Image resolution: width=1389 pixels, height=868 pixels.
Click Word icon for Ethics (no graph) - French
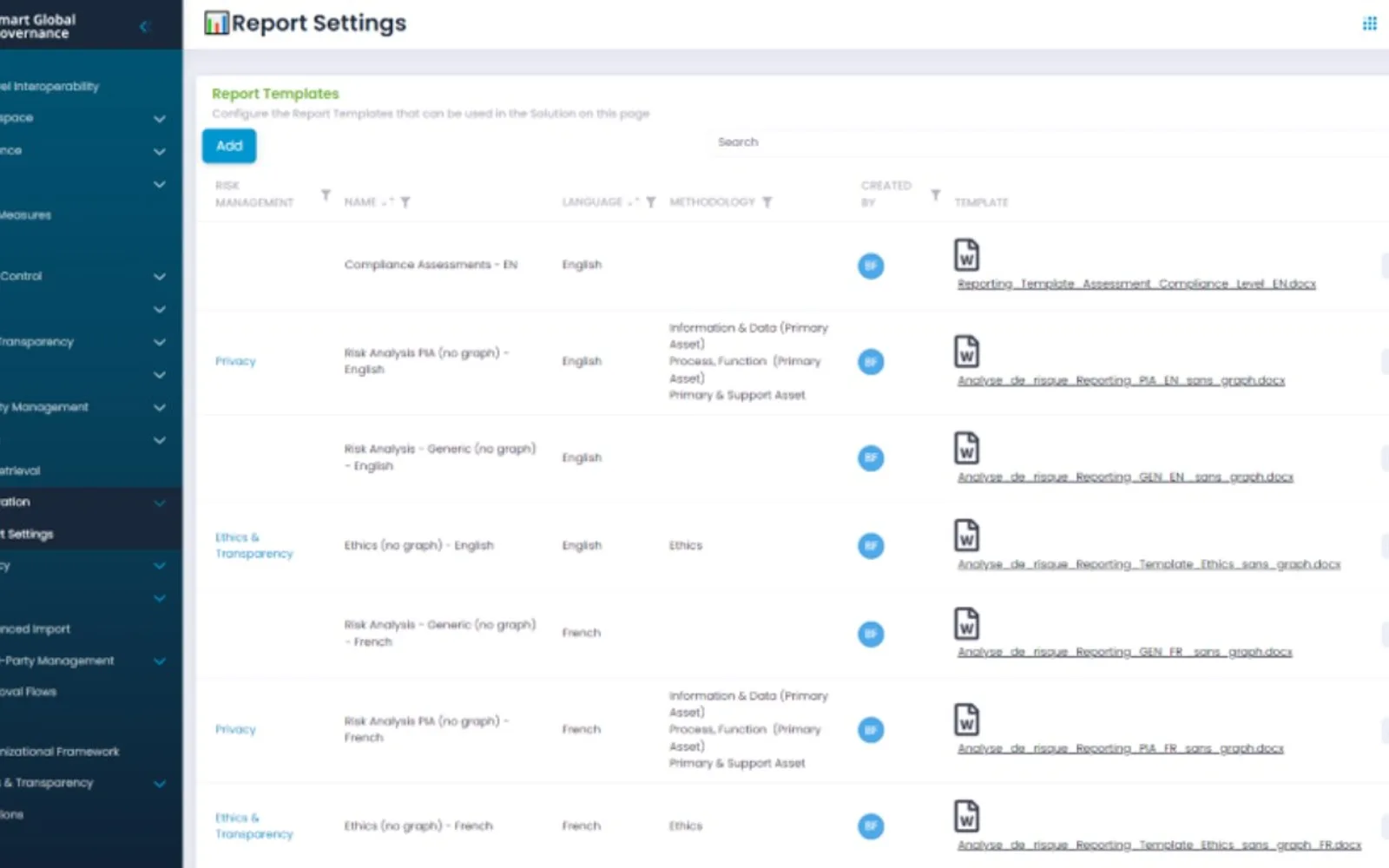pos(966,816)
